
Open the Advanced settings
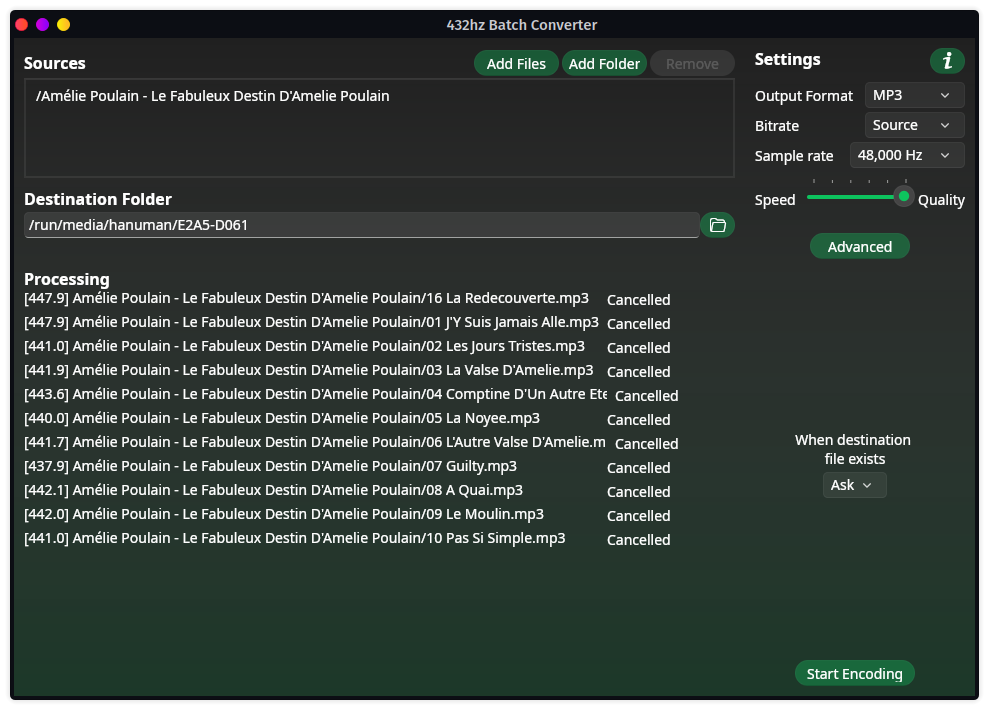click(x=859, y=245)
